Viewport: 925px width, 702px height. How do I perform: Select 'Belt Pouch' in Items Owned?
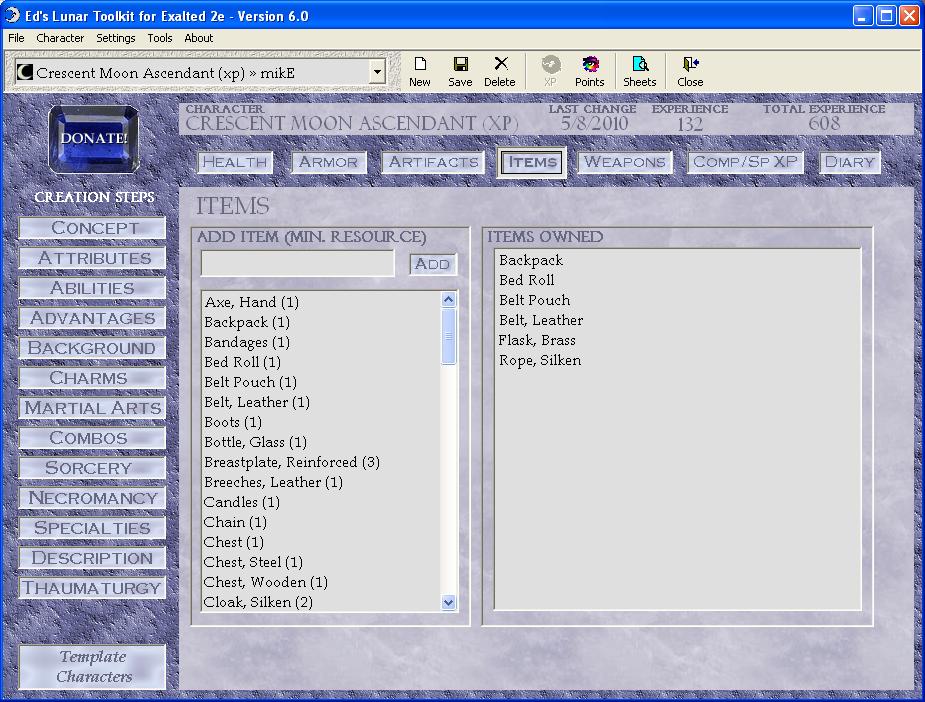[x=534, y=301]
